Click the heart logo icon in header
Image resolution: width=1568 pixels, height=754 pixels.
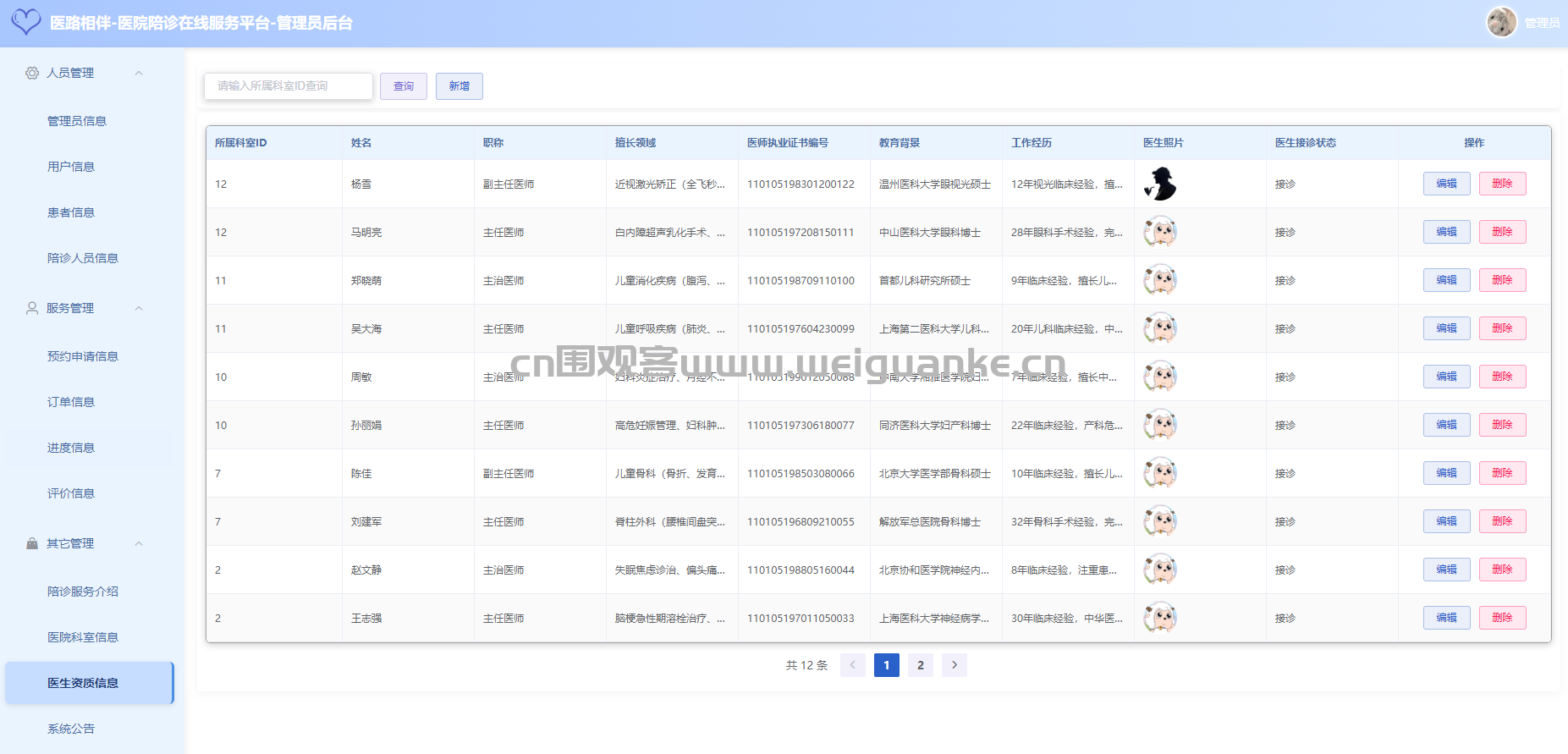pyautogui.click(x=25, y=22)
